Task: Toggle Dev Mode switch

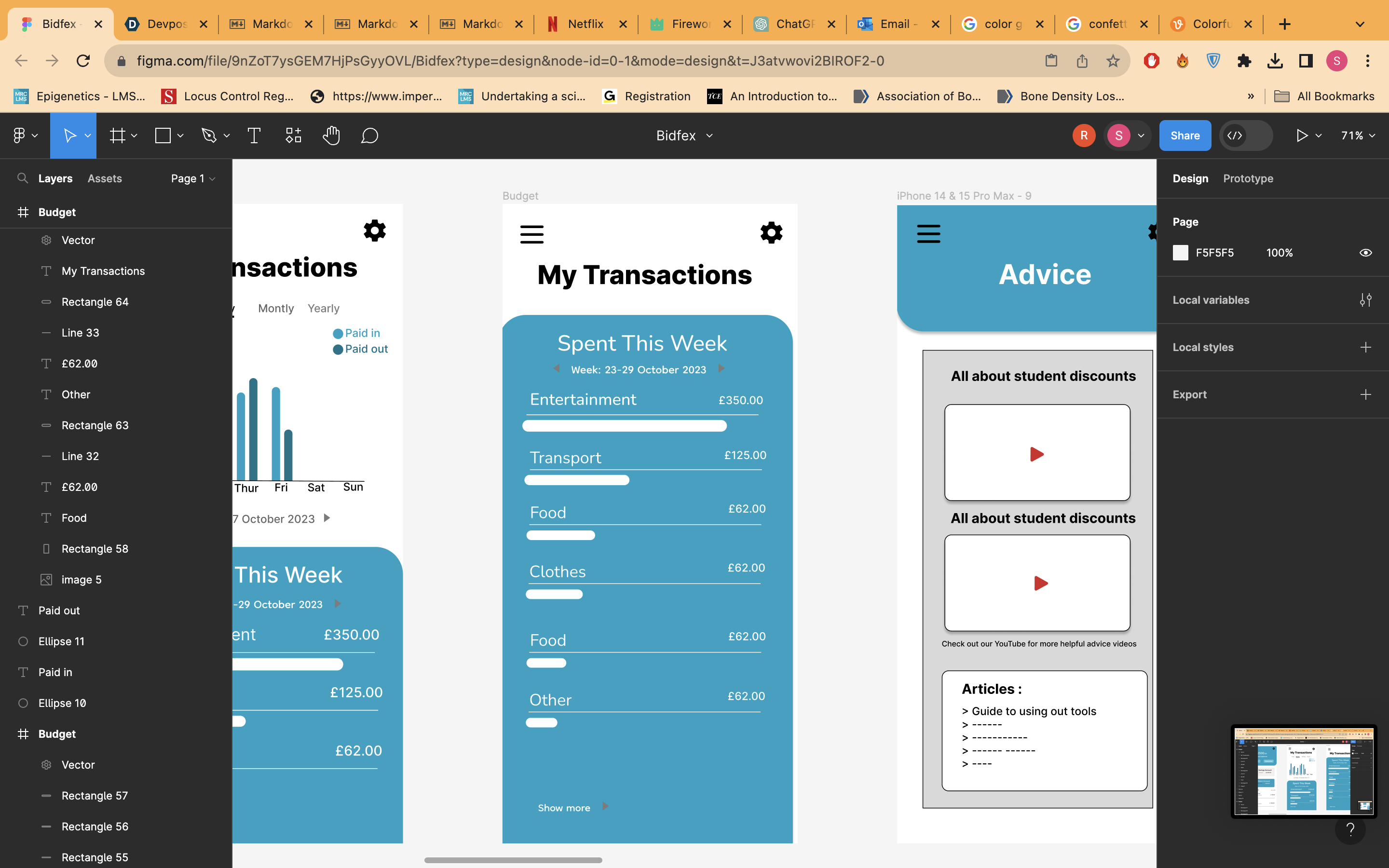Action: click(x=1245, y=136)
